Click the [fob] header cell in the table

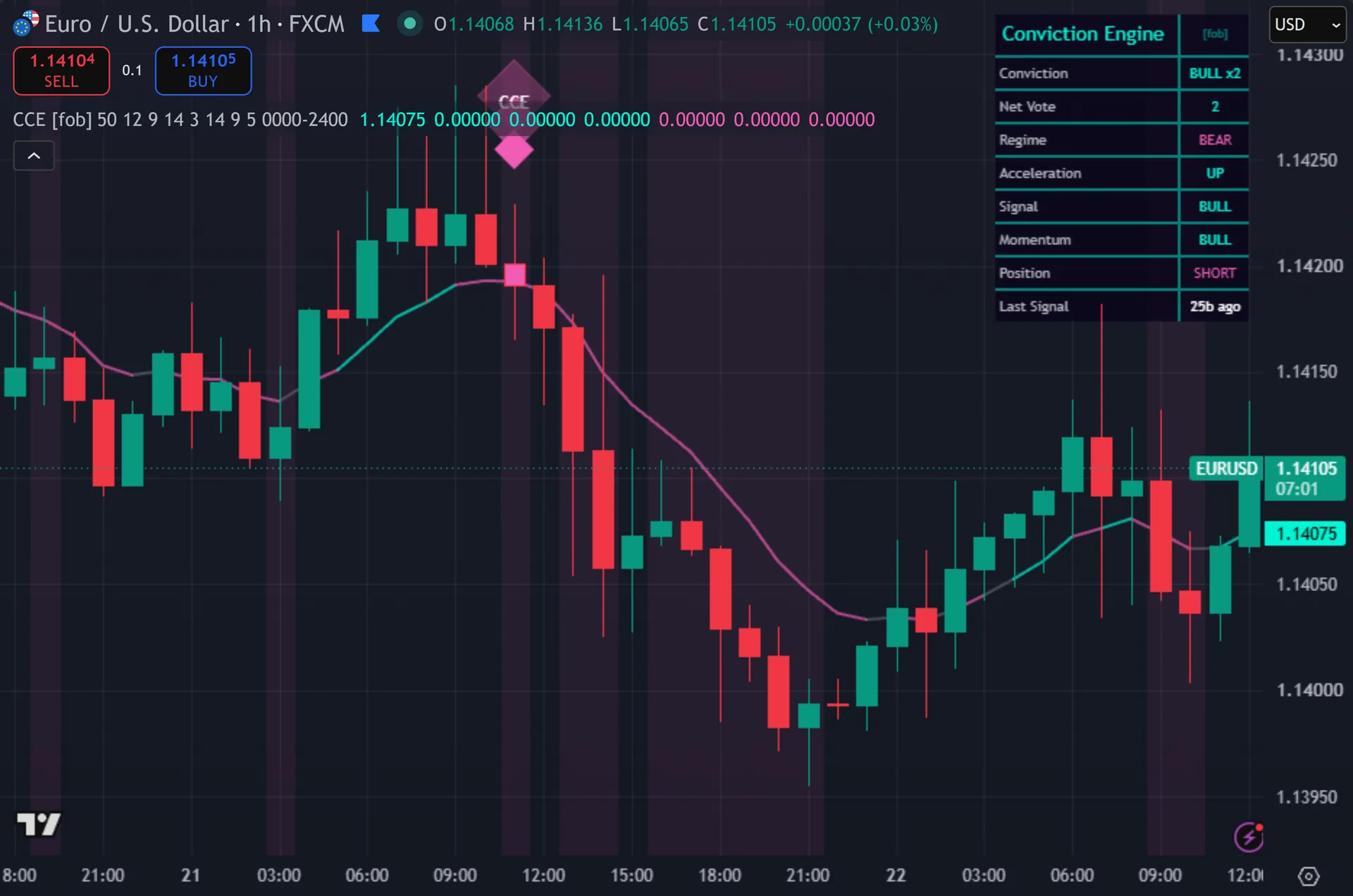point(1215,34)
